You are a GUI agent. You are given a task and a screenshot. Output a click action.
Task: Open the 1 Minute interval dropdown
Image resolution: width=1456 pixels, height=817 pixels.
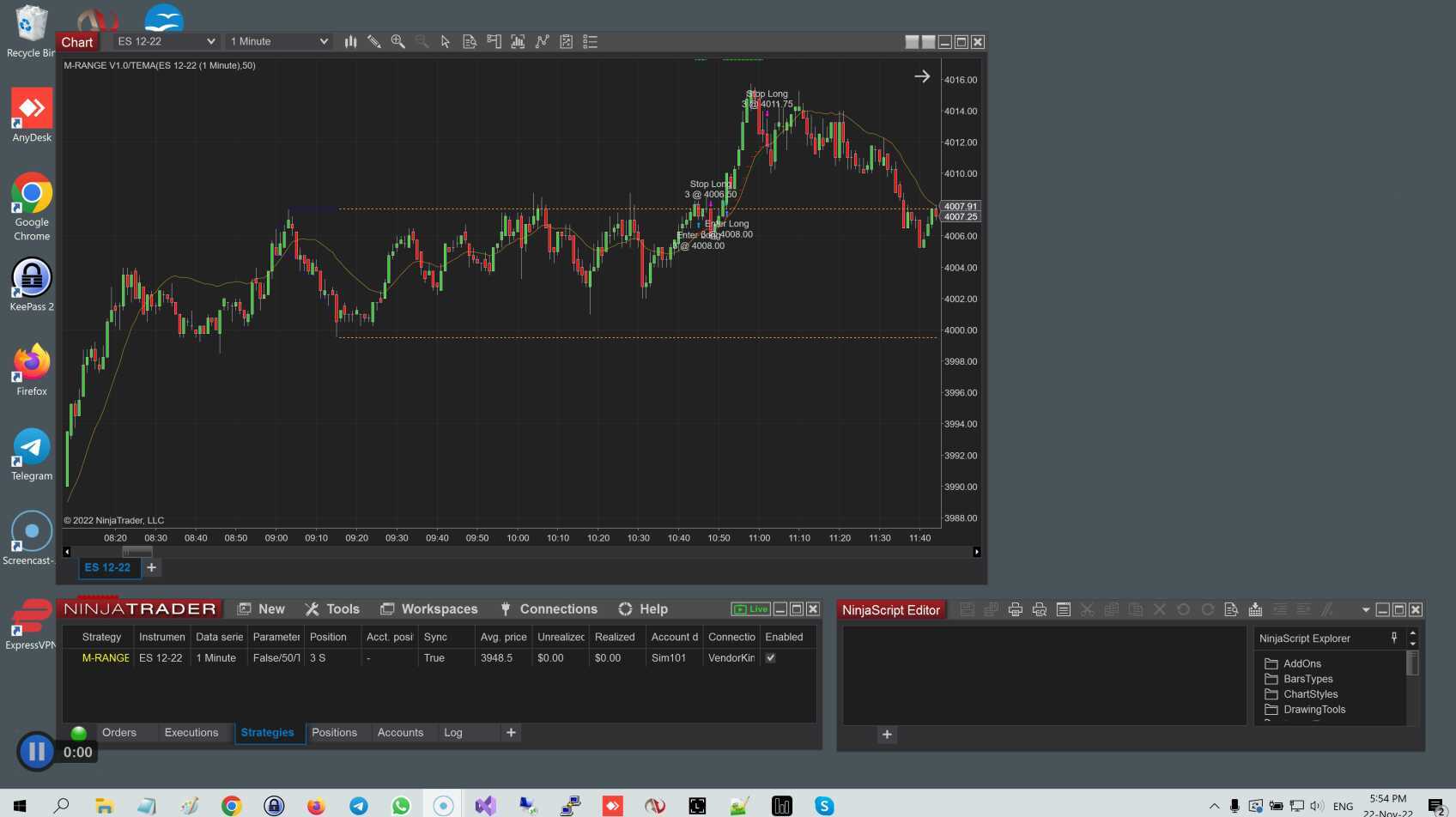tap(324, 41)
